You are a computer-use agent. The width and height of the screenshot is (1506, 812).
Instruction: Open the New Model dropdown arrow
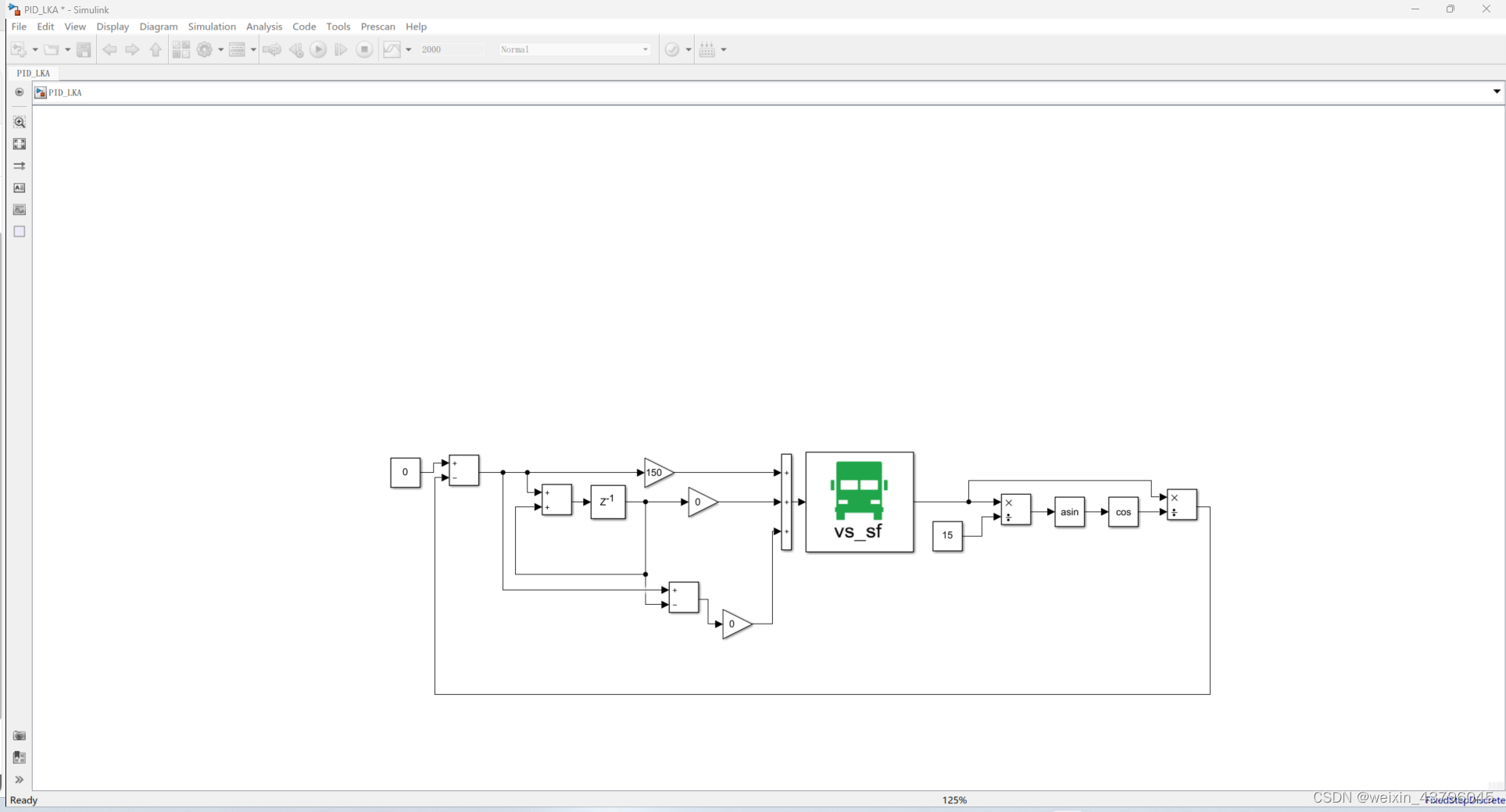35,50
